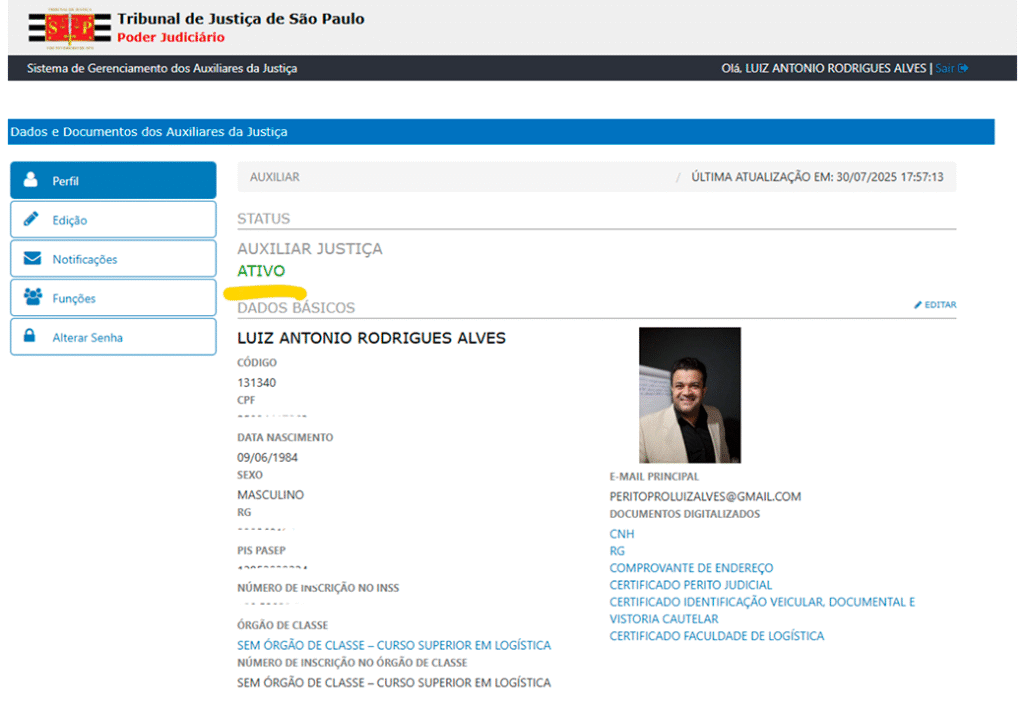1024x709 pixels.
Task: Select the Perfil person icon
Action: pos(32,180)
